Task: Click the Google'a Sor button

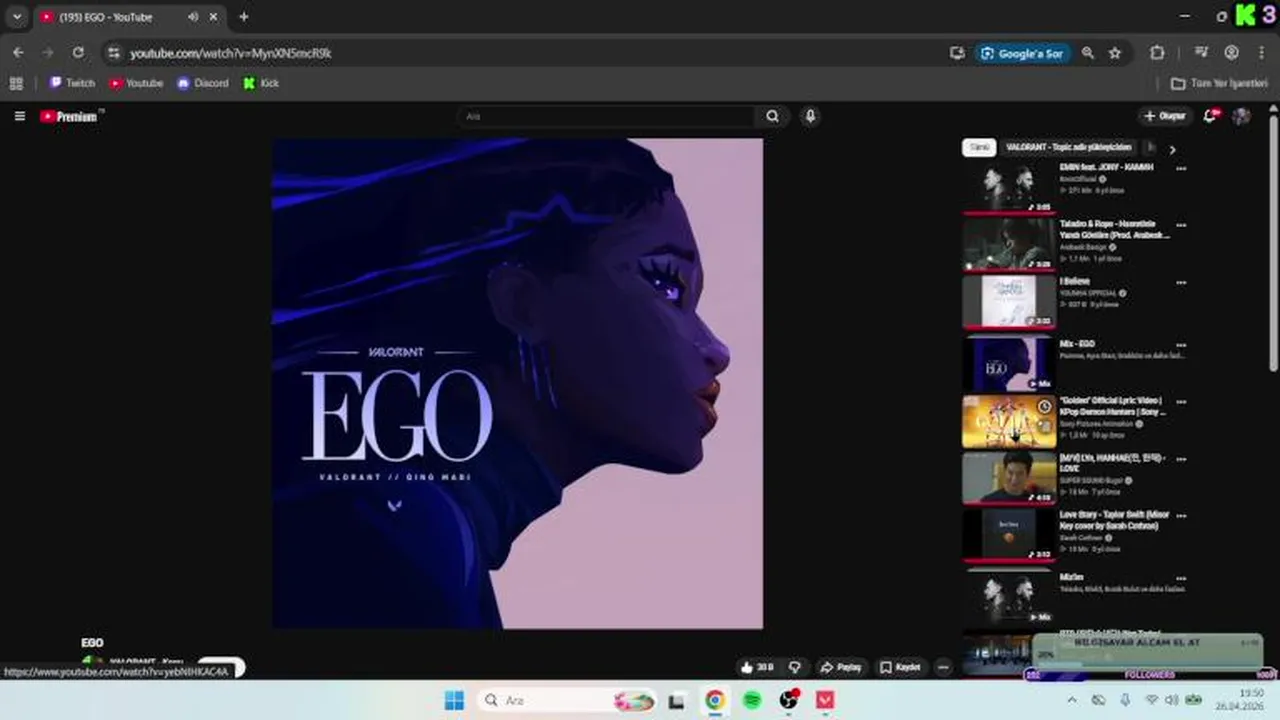Action: coord(1021,53)
